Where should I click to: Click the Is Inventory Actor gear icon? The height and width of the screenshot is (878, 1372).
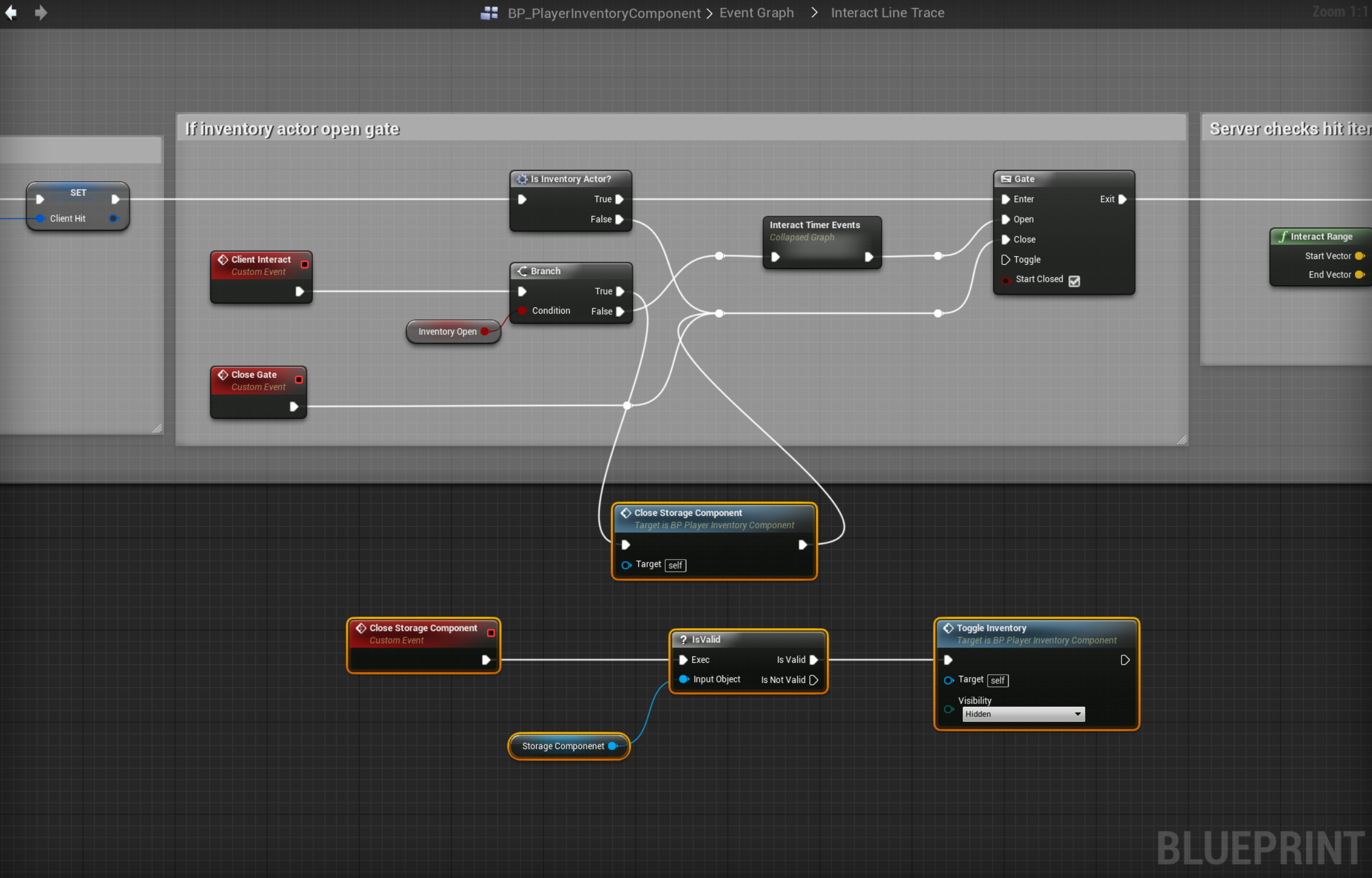(x=522, y=179)
